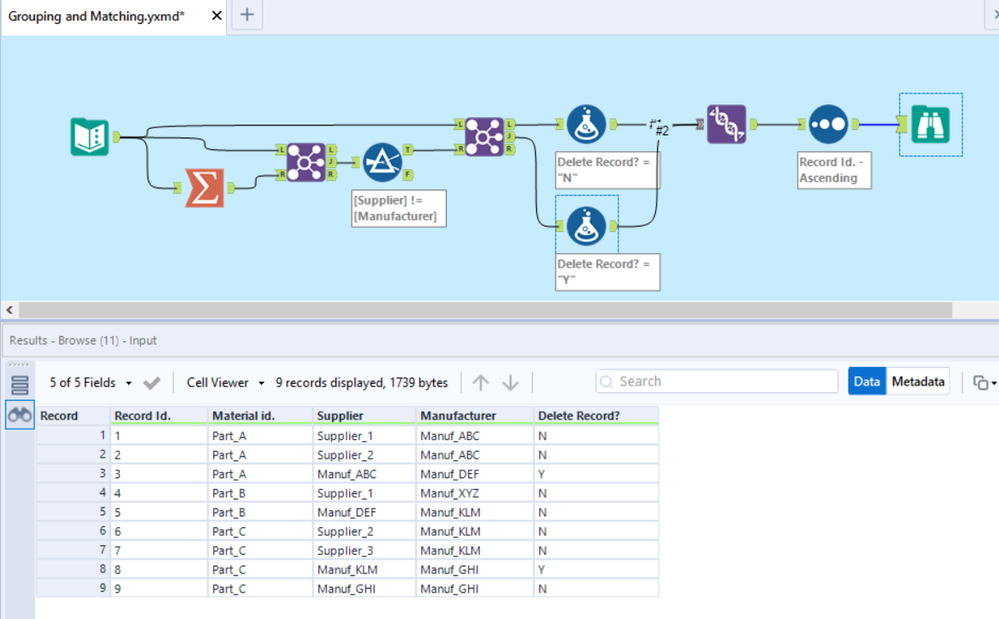The image size is (999, 619).
Task: Expand the copy results dropdown arrow
Action: (x=994, y=383)
